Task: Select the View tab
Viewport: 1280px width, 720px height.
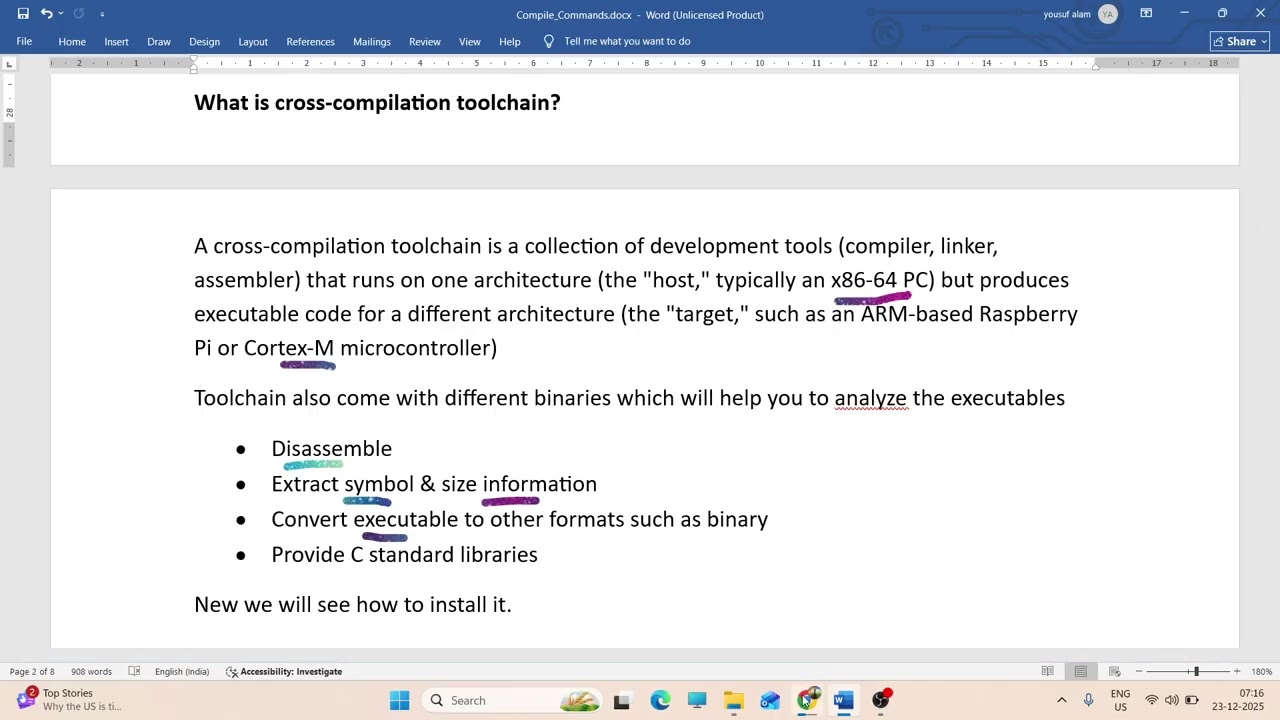Action: tap(469, 42)
